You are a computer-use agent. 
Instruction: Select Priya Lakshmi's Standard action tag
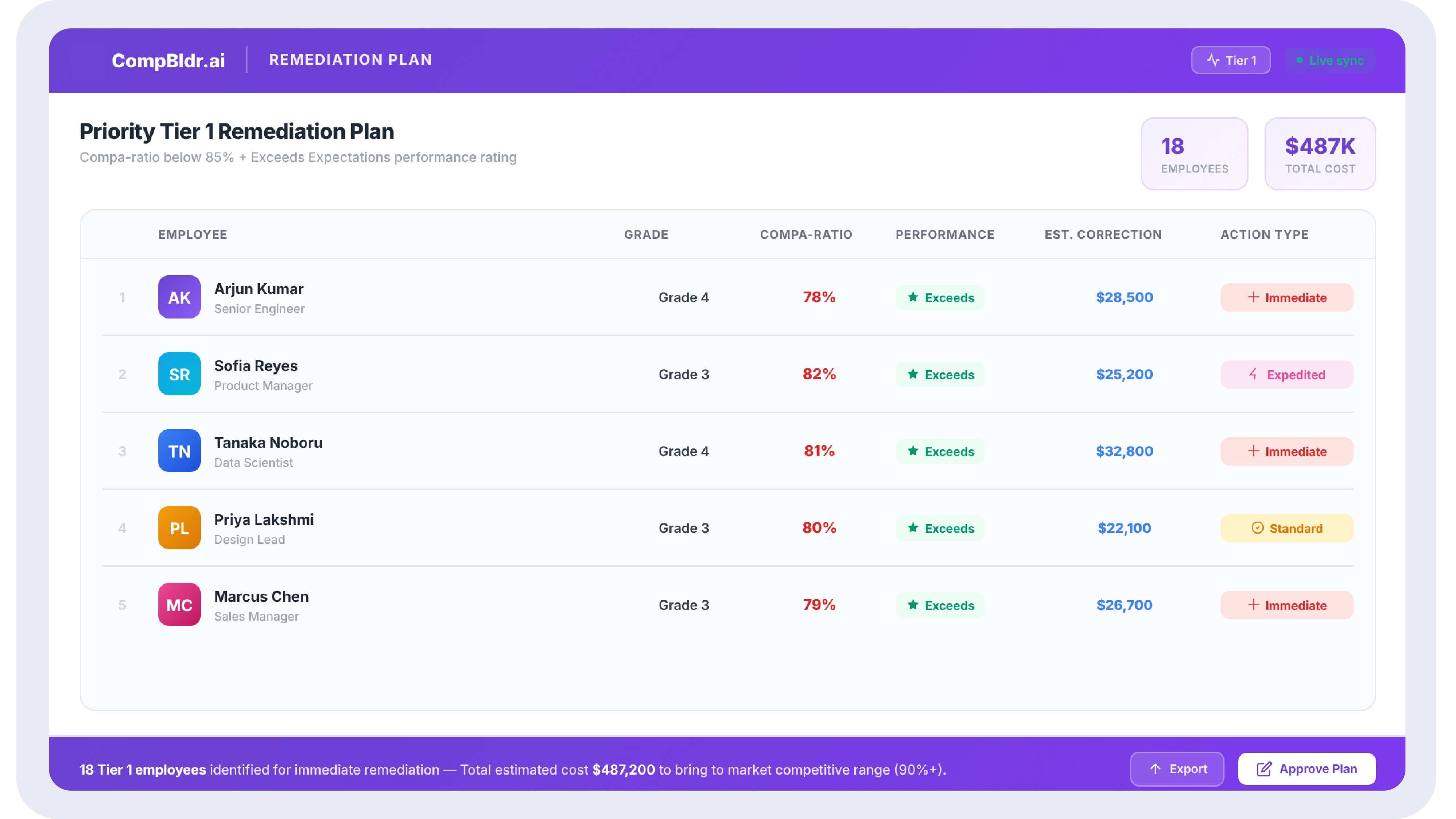point(1286,528)
